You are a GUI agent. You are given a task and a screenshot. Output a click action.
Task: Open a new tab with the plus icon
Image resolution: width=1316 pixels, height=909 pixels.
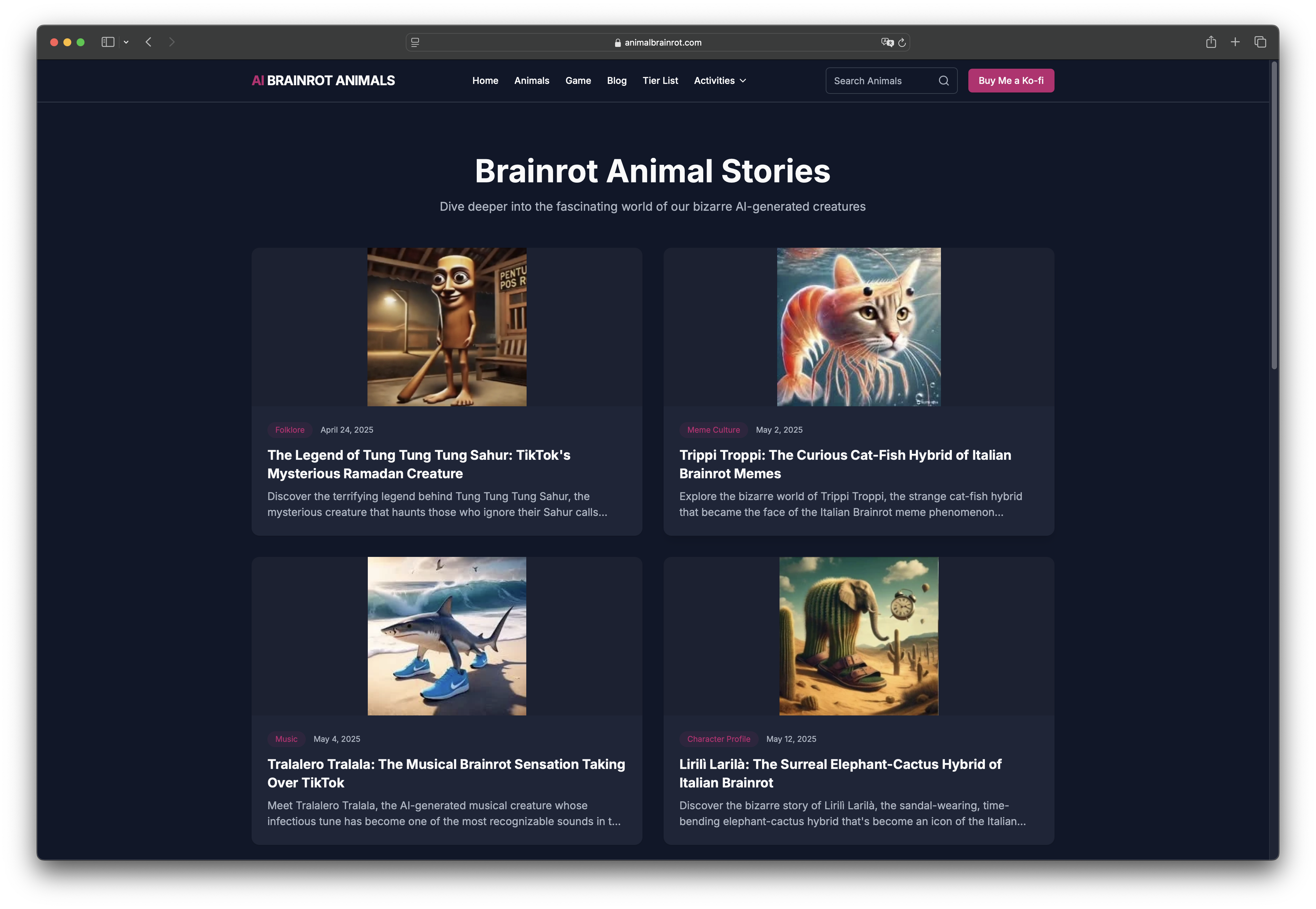(1235, 42)
